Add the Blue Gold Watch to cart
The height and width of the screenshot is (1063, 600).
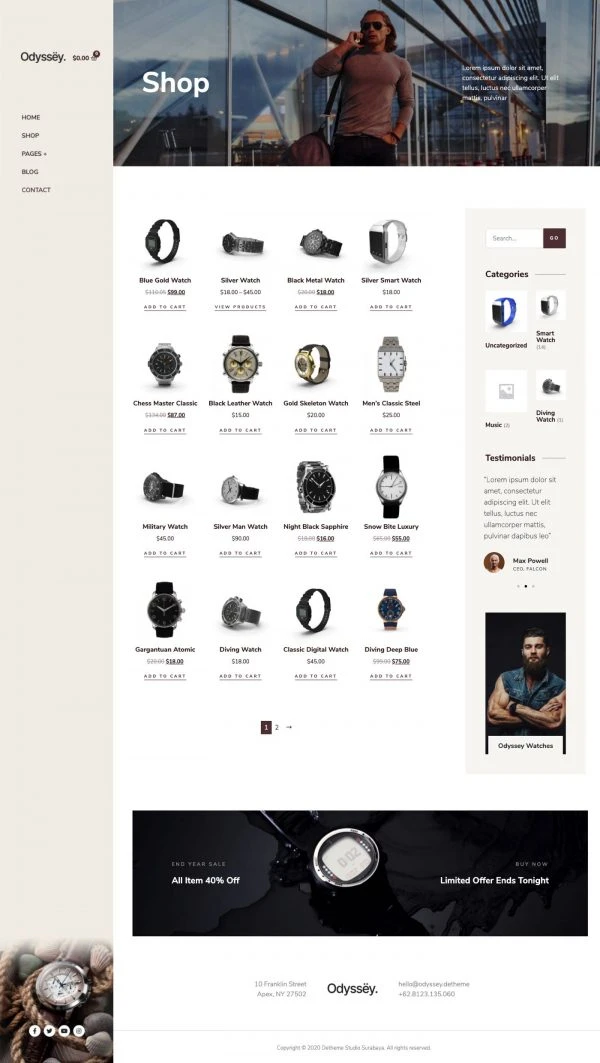(x=165, y=307)
